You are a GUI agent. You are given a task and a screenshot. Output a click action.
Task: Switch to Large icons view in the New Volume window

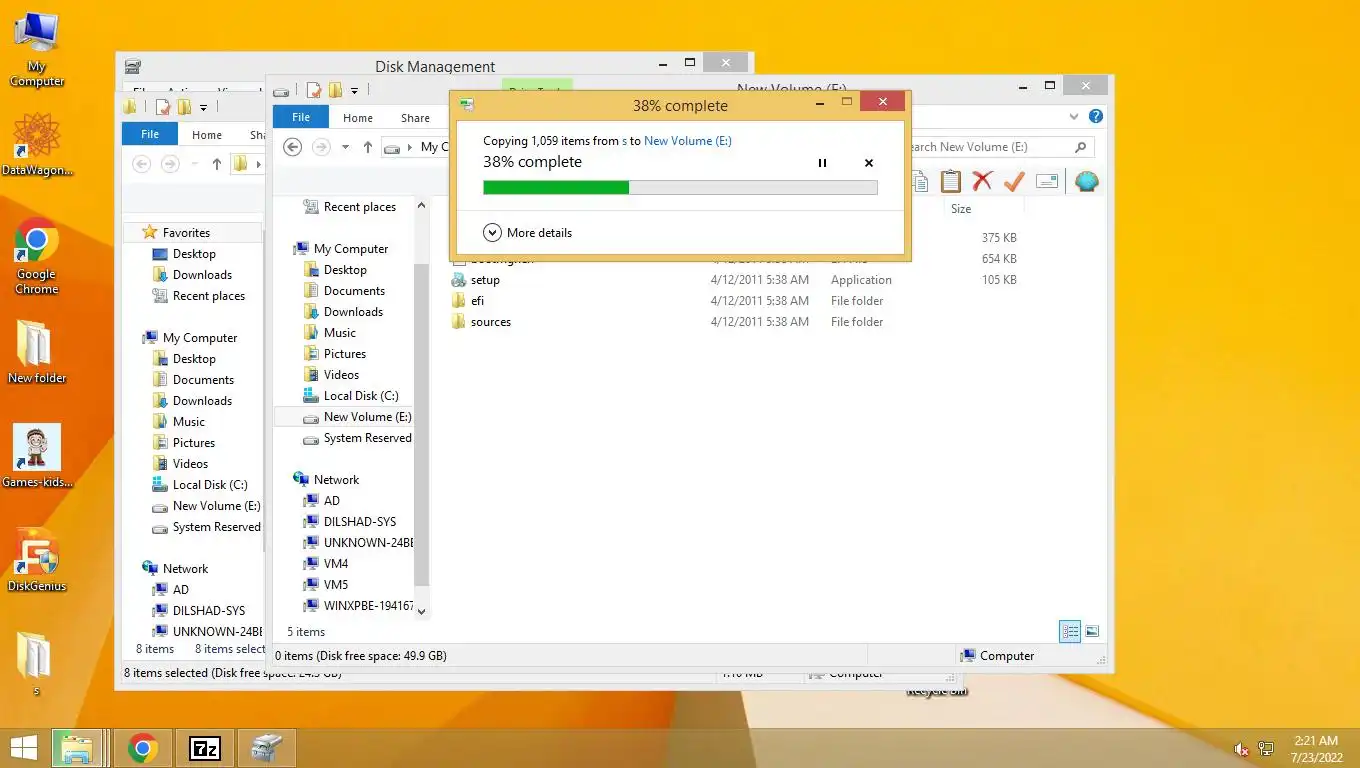click(x=1092, y=631)
